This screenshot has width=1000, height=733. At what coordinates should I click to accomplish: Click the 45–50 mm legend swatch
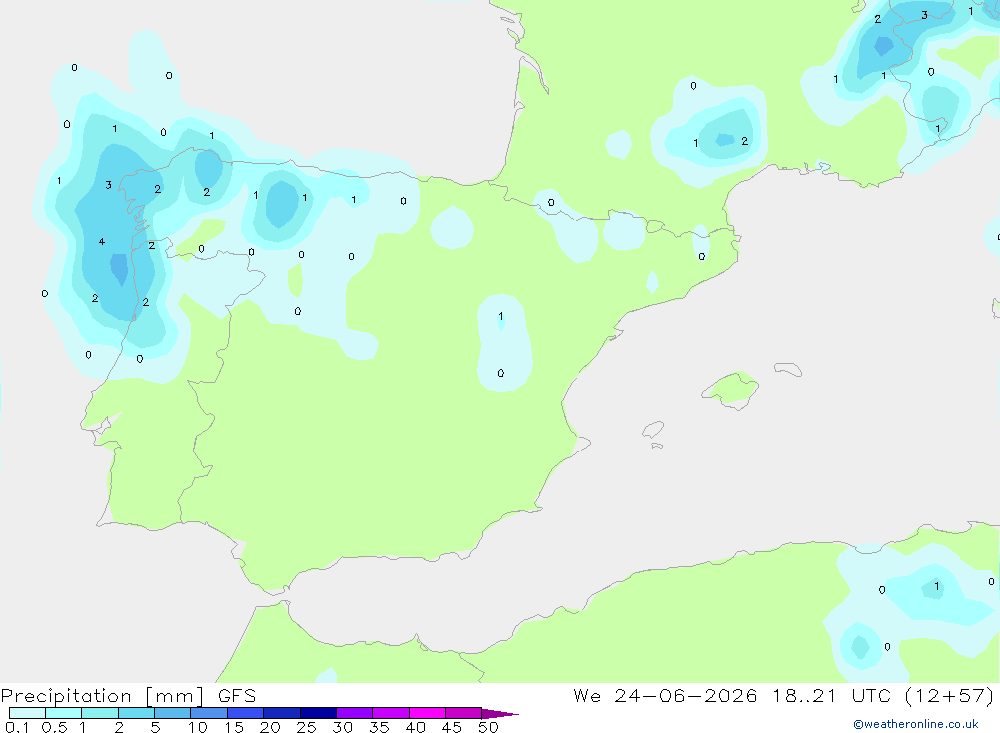pos(464,713)
